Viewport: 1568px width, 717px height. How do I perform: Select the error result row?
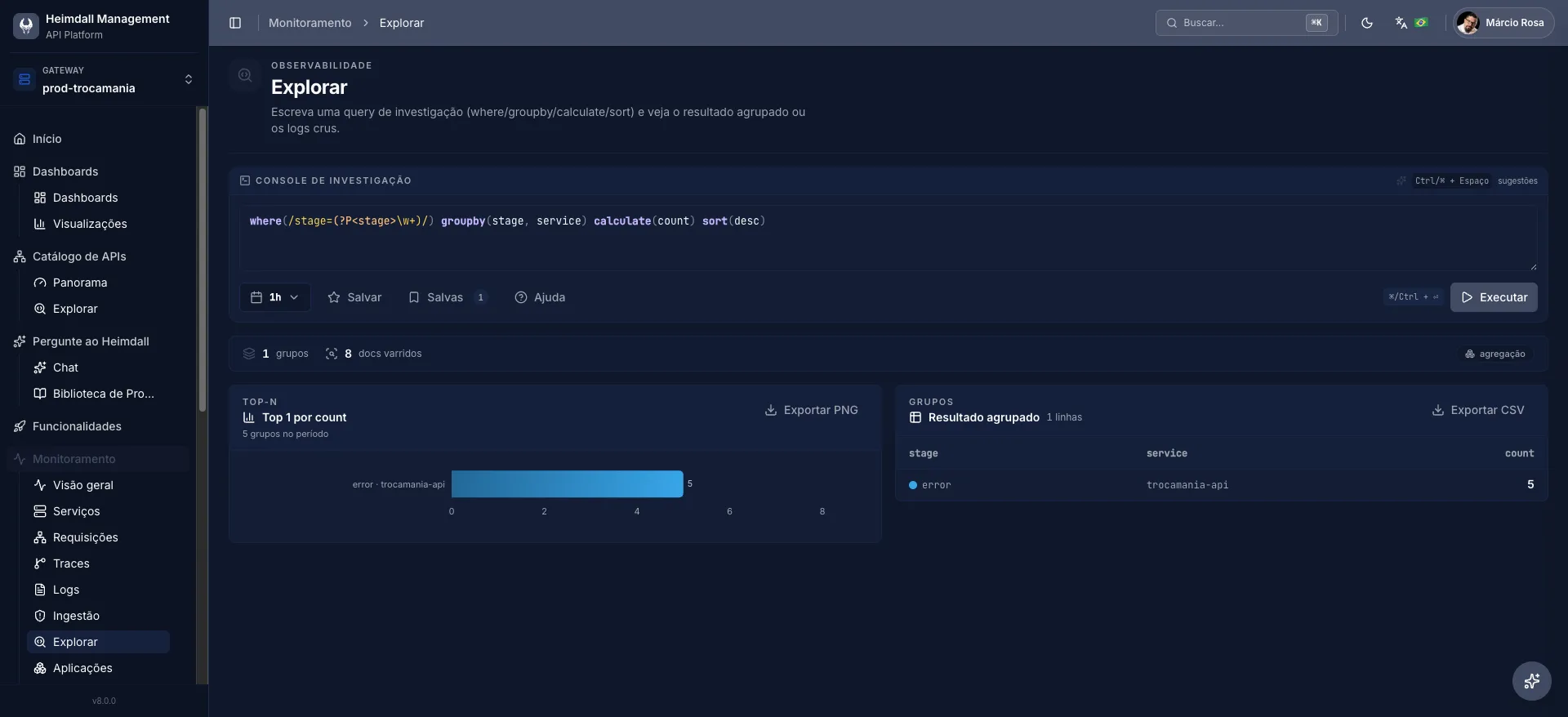click(x=1221, y=485)
